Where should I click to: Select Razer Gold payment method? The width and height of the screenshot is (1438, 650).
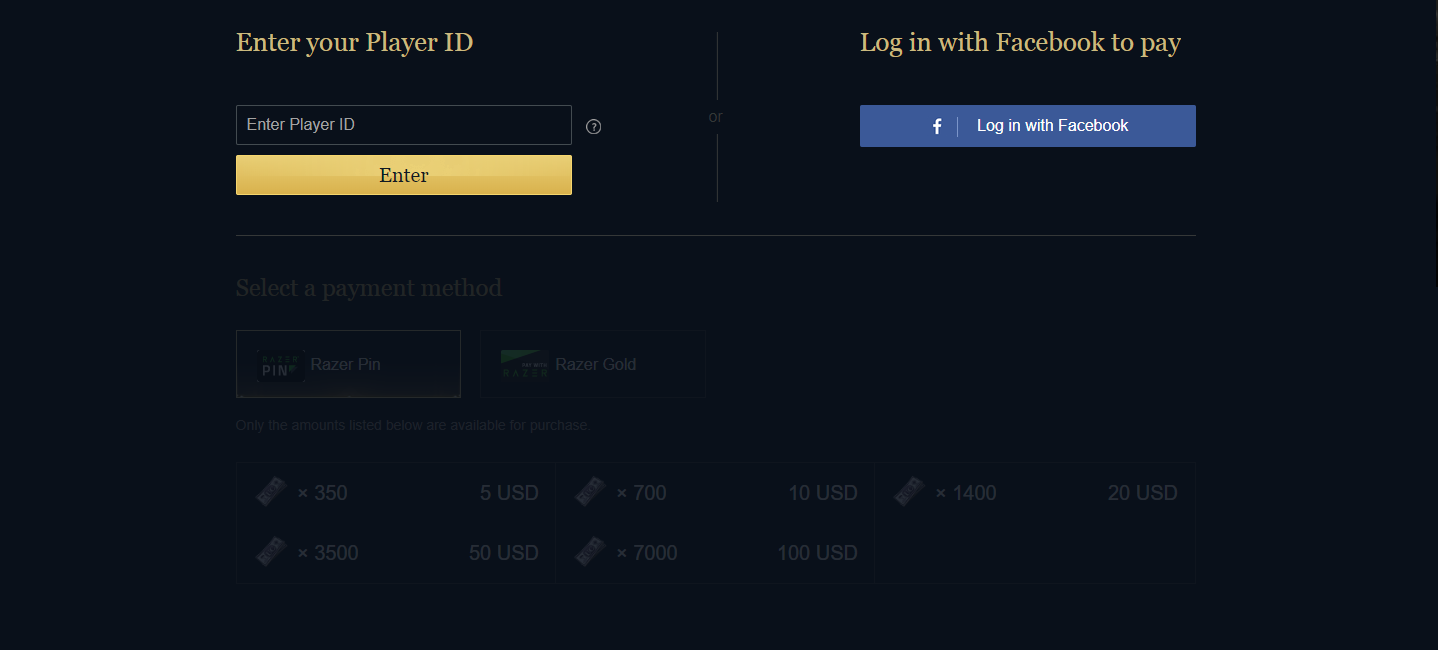(593, 364)
